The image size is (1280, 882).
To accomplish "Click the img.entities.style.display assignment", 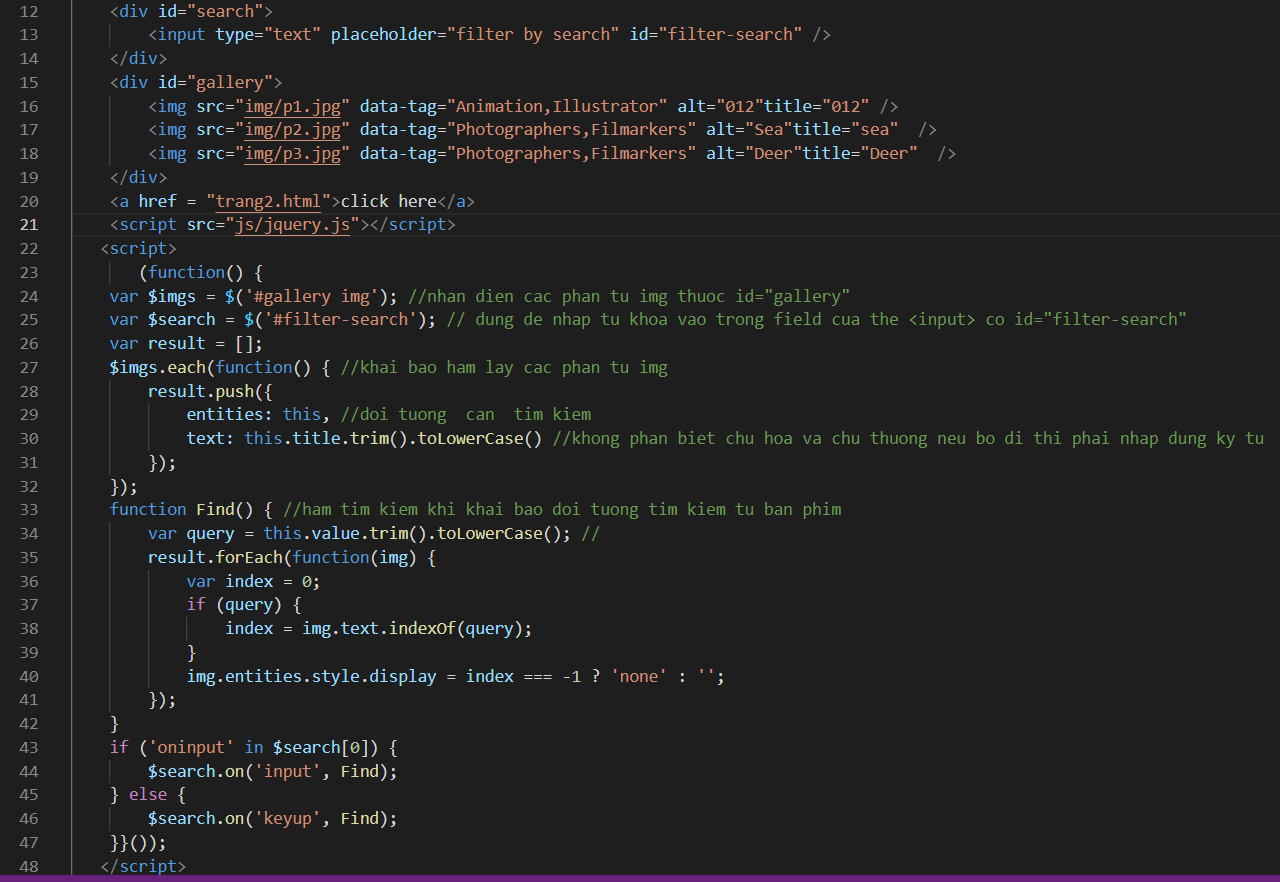I will pos(312,676).
